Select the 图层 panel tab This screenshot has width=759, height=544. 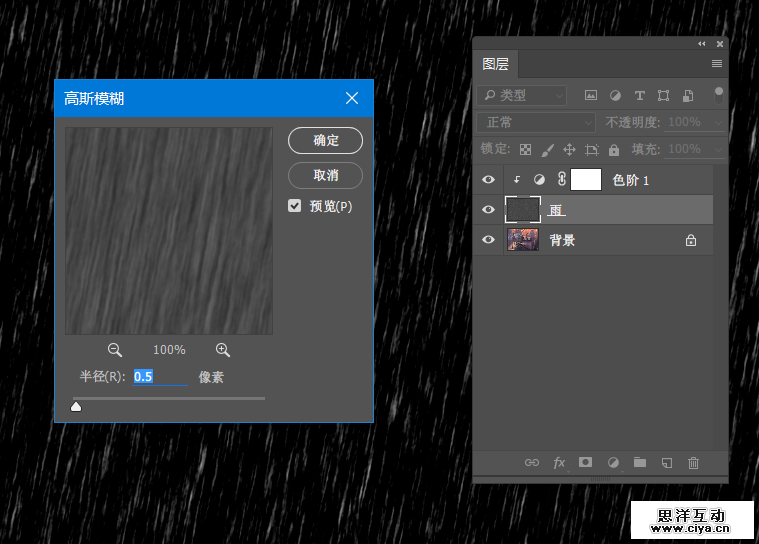(496, 64)
